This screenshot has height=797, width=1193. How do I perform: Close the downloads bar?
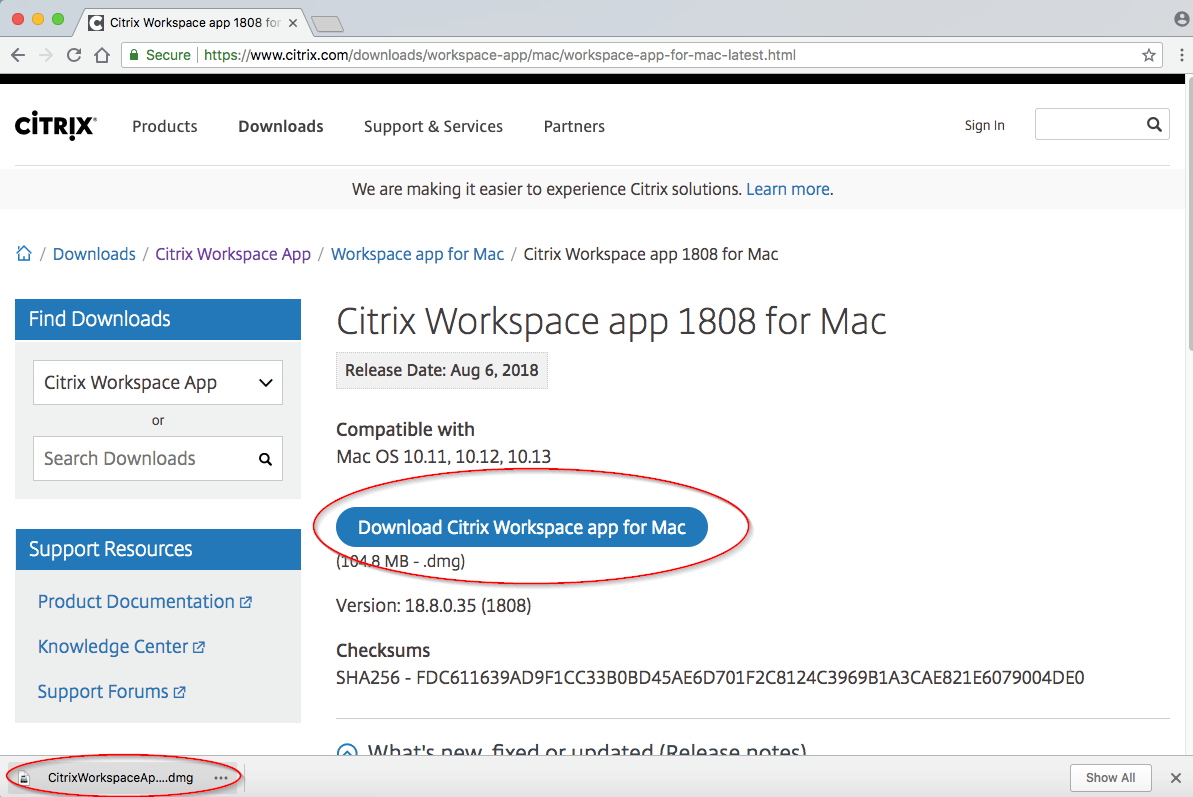coord(1176,777)
